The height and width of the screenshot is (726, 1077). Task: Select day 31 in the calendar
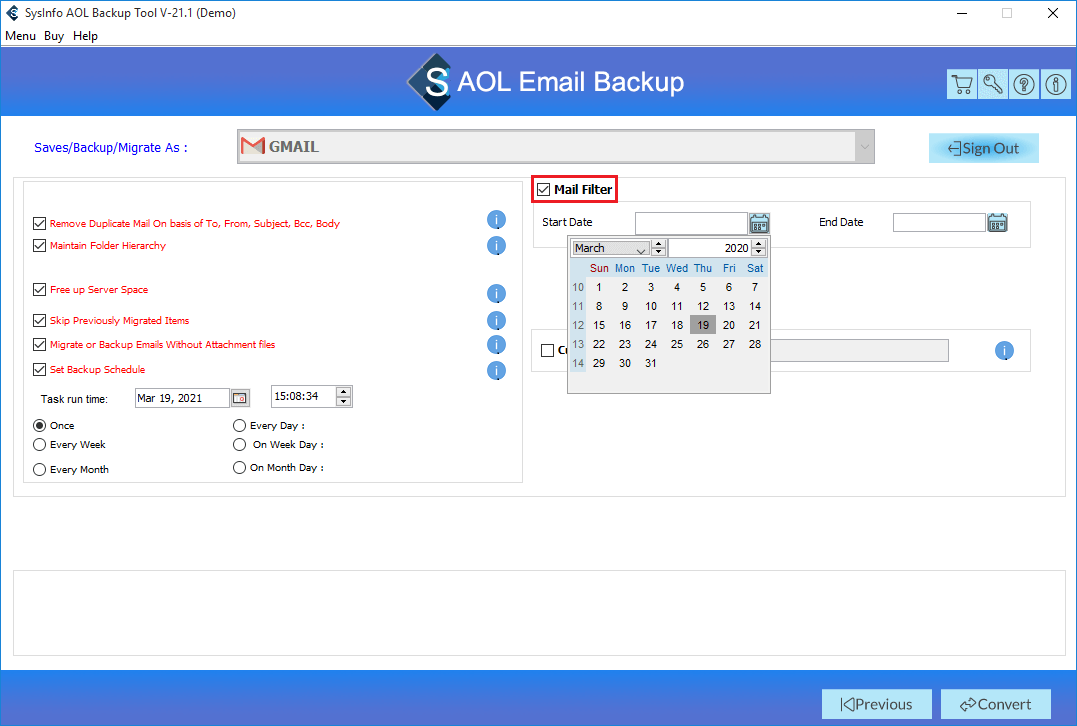pyautogui.click(x=650, y=363)
